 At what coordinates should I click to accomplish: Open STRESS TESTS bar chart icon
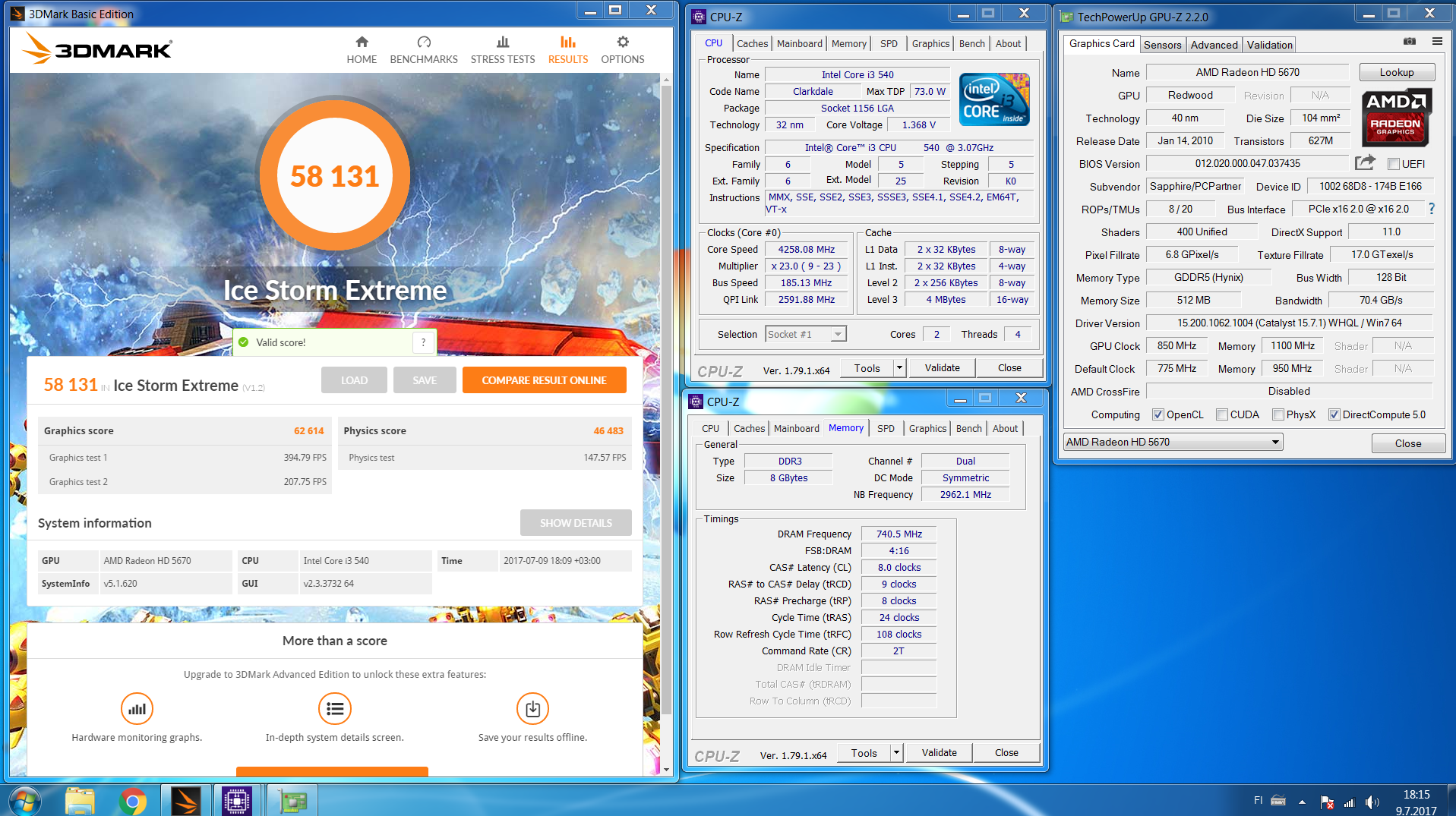[502, 43]
